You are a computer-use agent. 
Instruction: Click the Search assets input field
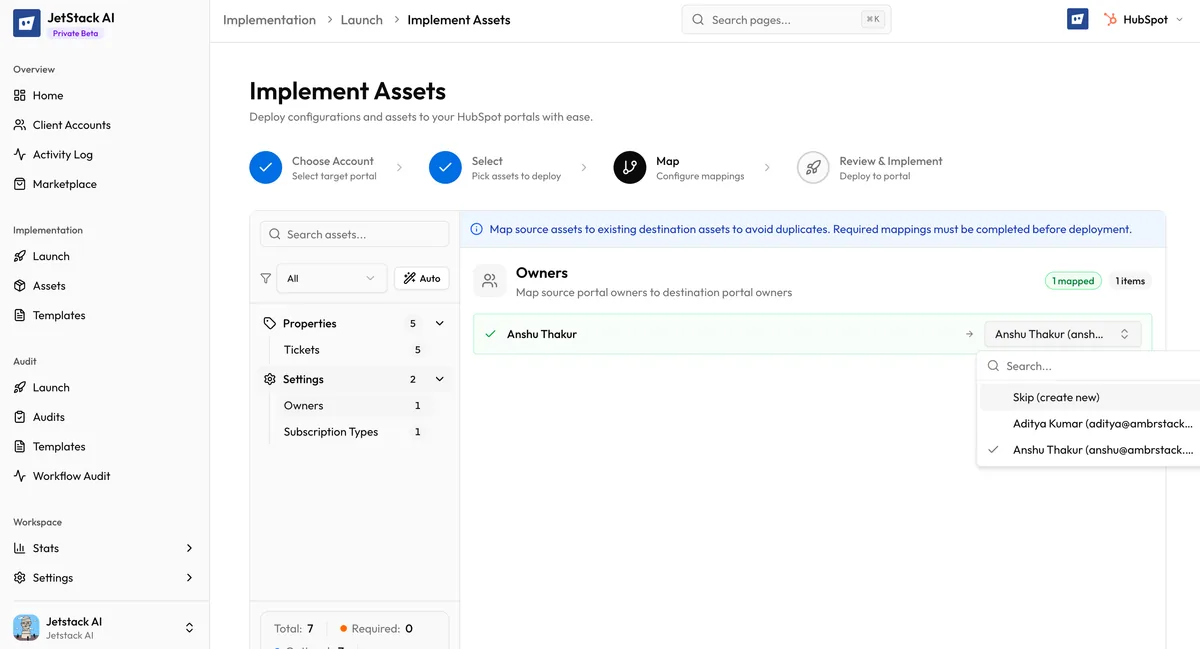pos(354,233)
